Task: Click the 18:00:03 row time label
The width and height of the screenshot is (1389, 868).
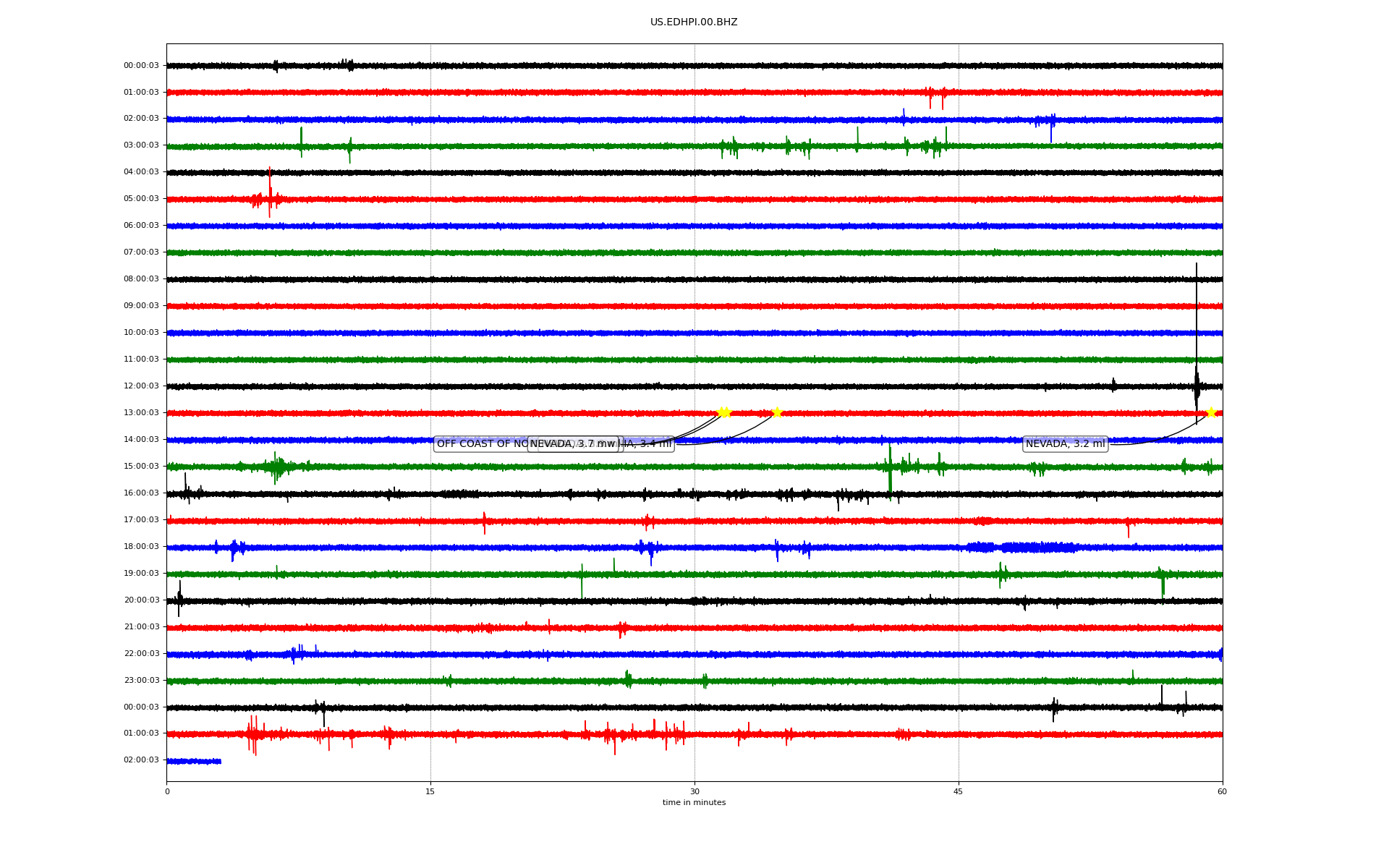Action: [141, 547]
